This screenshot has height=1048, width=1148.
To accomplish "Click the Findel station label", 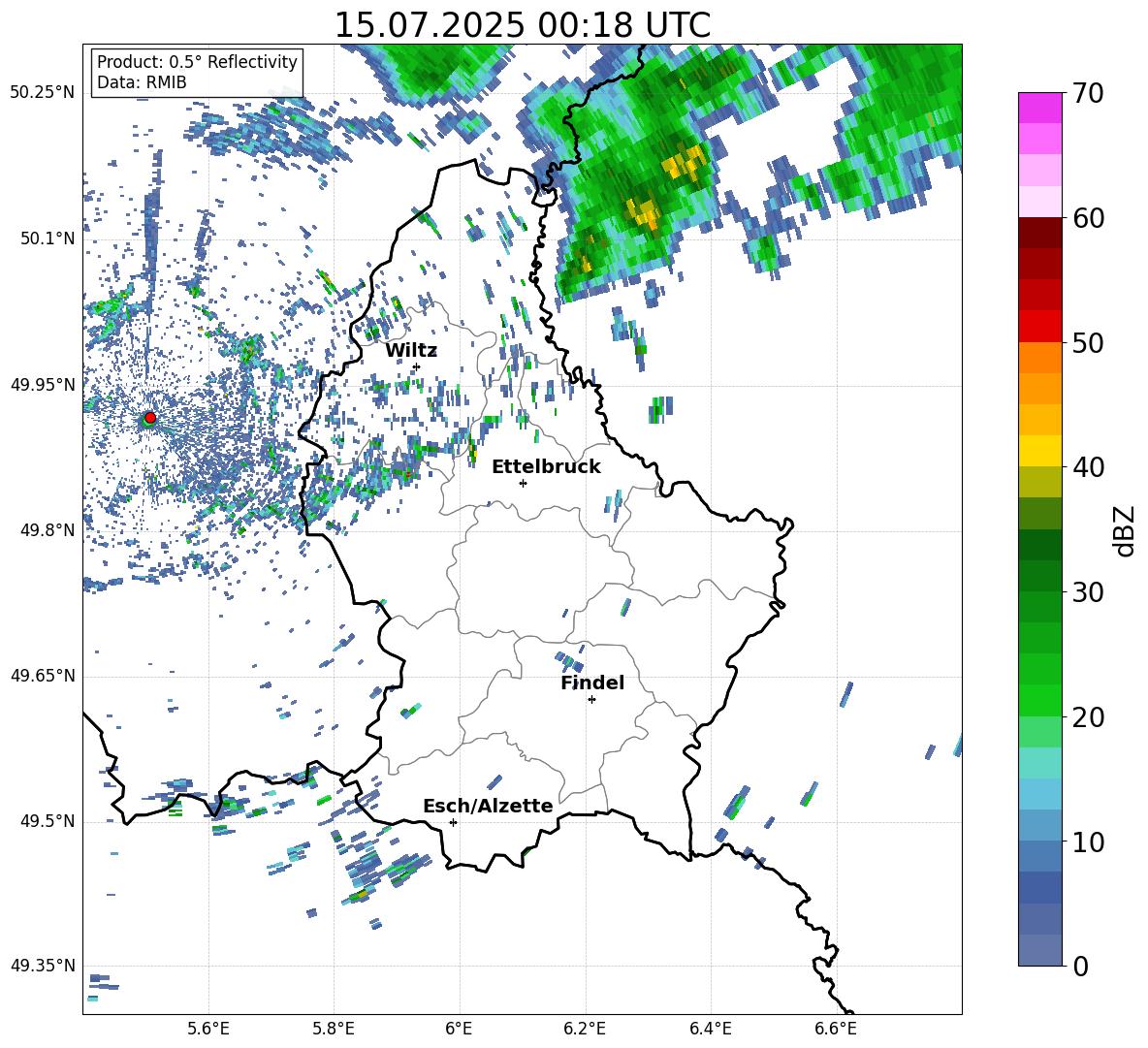I will point(592,683).
